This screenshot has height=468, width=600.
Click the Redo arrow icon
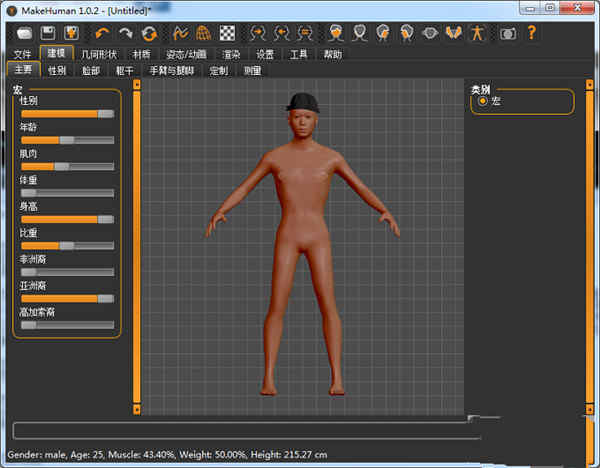(125, 33)
